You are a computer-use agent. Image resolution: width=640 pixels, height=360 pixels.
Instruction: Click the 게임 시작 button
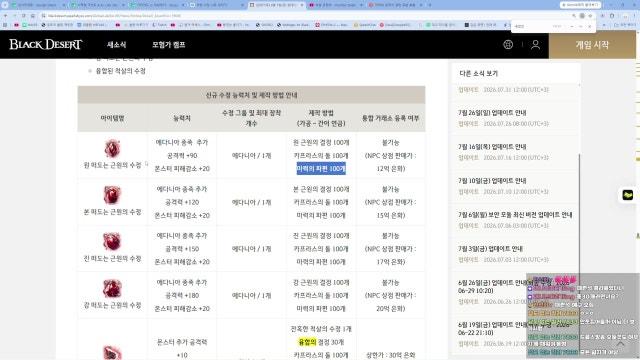(592, 45)
